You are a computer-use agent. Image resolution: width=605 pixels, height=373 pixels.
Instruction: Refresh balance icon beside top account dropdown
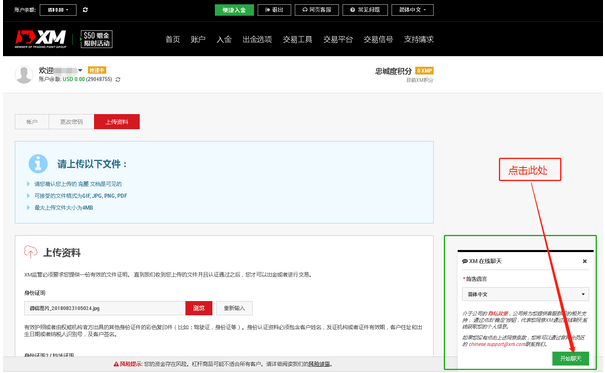(x=85, y=10)
